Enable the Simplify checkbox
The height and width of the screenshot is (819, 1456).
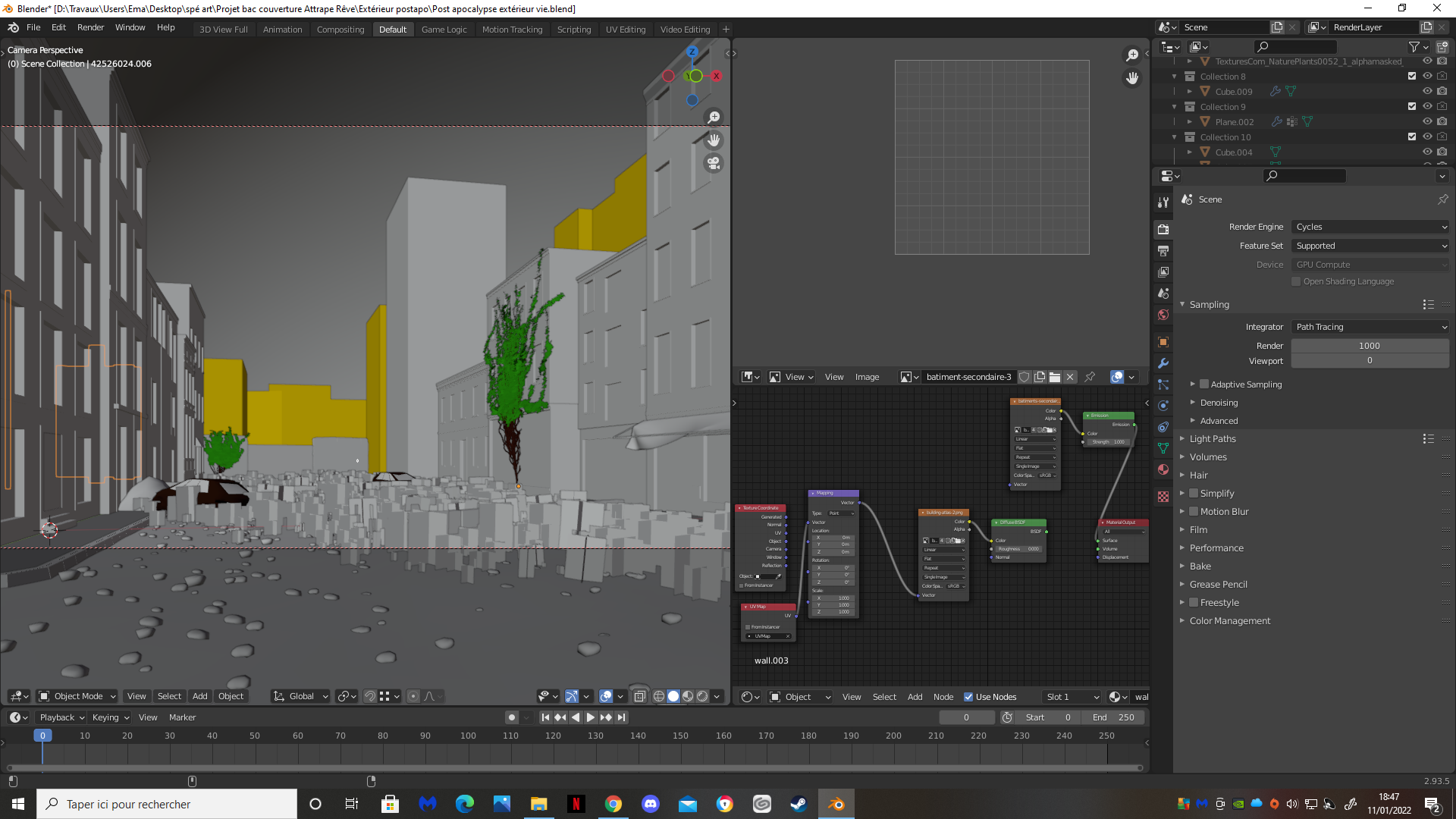[1194, 494]
